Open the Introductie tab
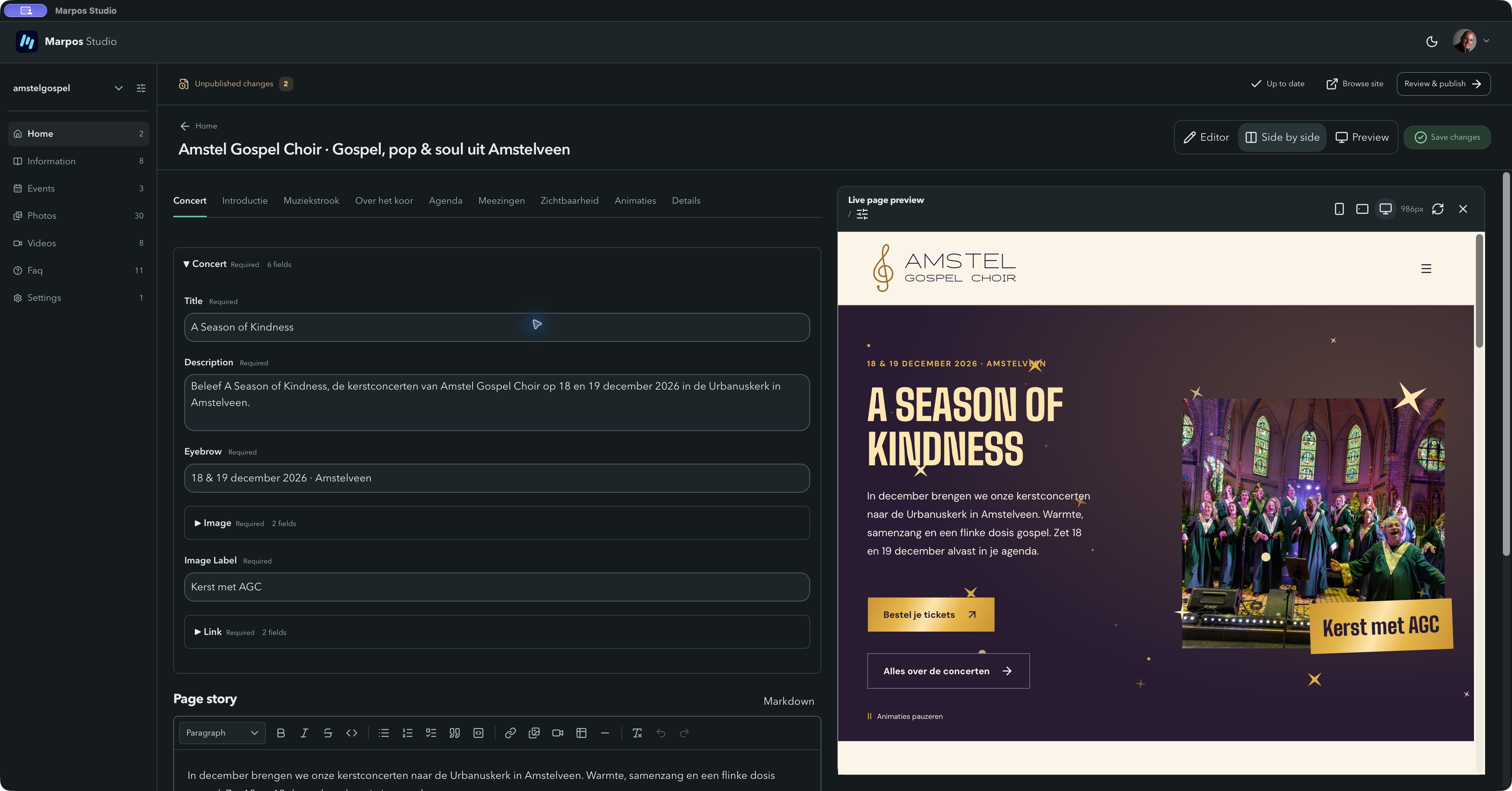Image resolution: width=1512 pixels, height=791 pixels. coord(245,201)
